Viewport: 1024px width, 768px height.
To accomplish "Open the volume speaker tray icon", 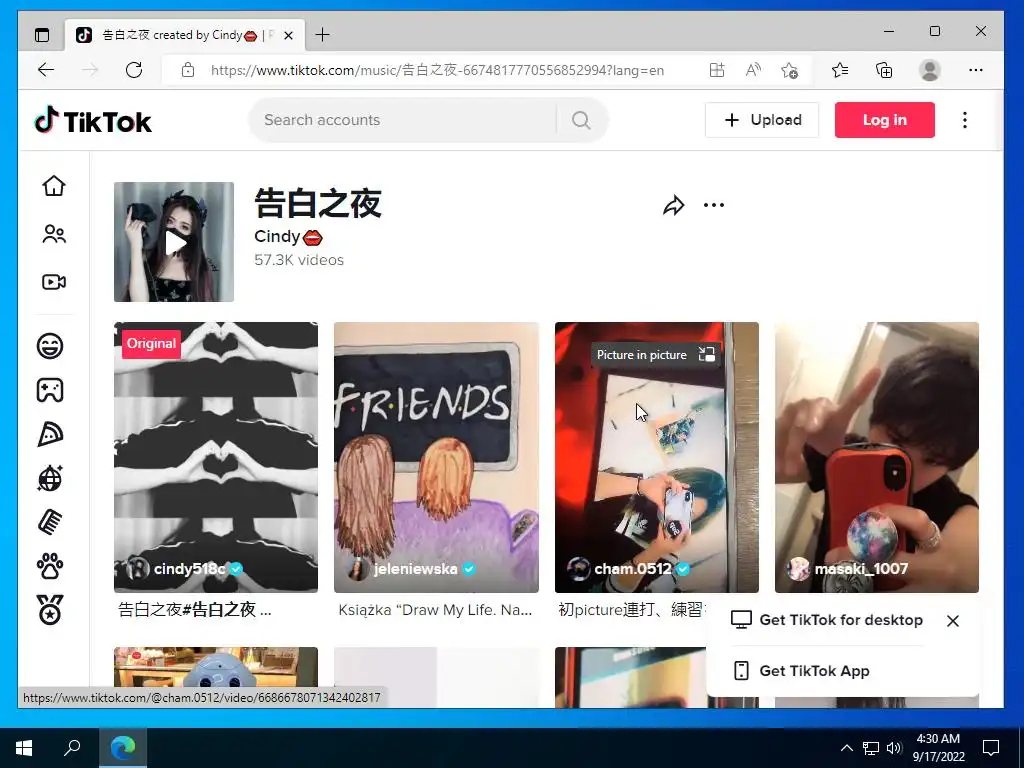I will click(894, 748).
